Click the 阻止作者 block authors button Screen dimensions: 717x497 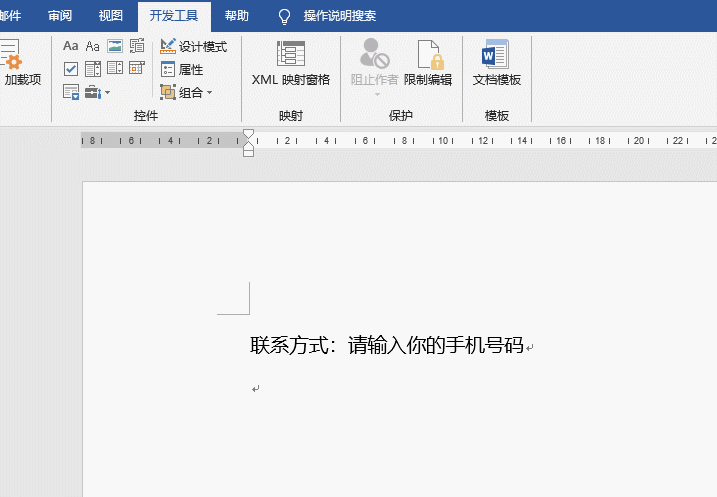tap(375, 68)
